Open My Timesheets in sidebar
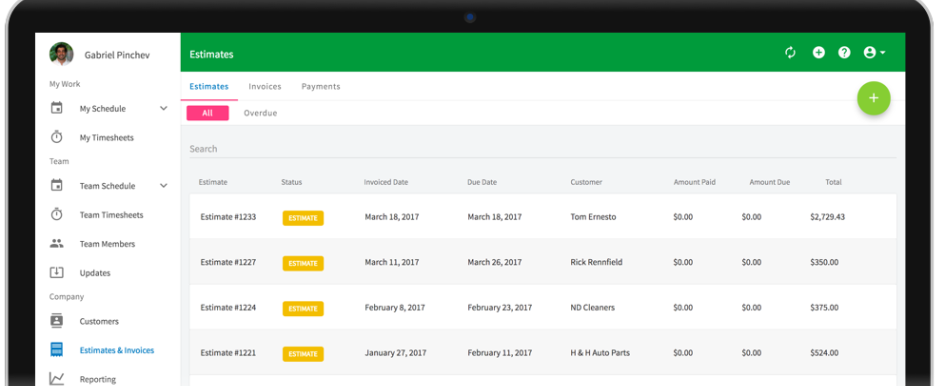The image size is (945, 386). pyautogui.click(x=107, y=138)
